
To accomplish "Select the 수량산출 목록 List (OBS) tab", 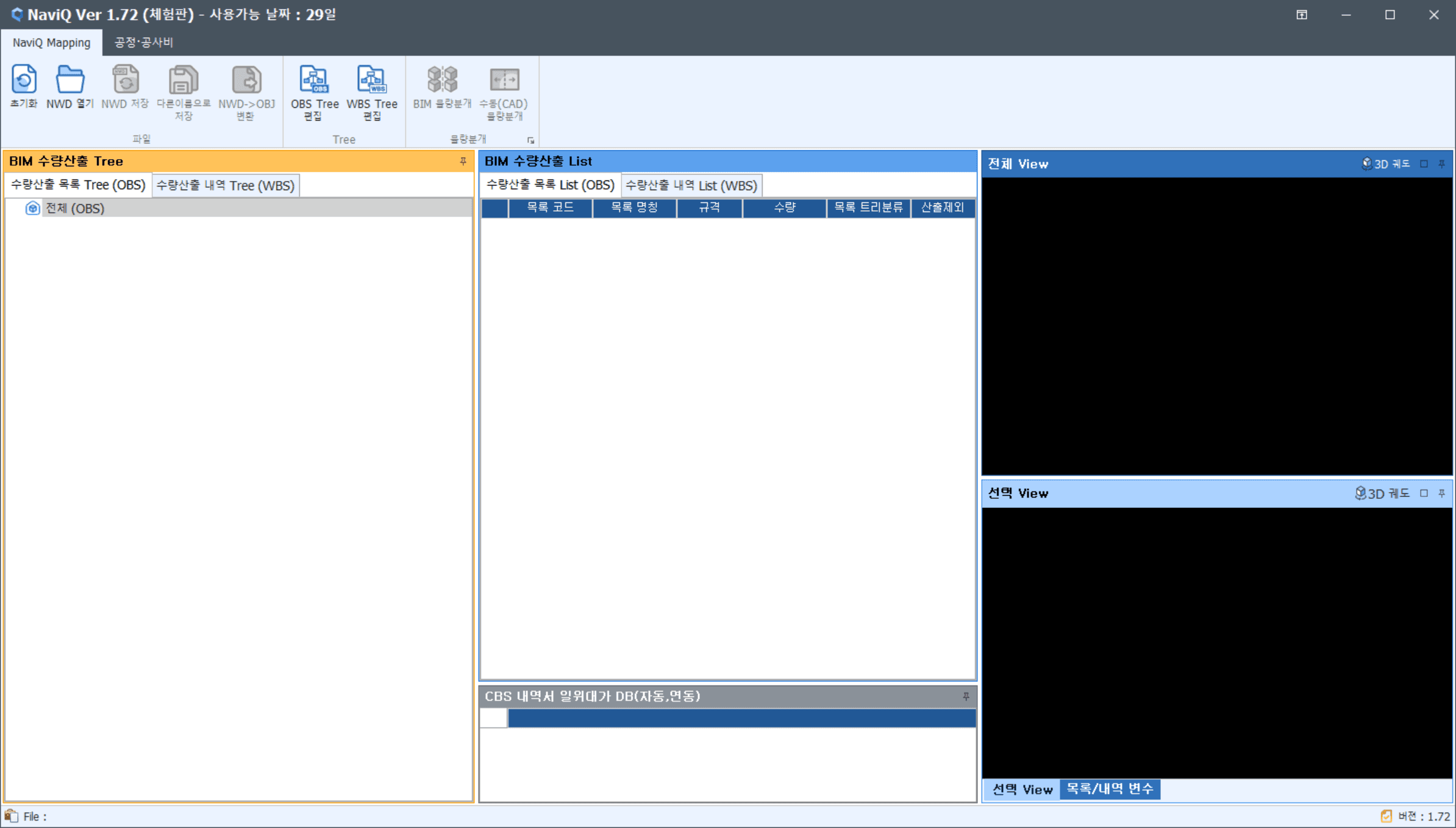I will coord(550,185).
